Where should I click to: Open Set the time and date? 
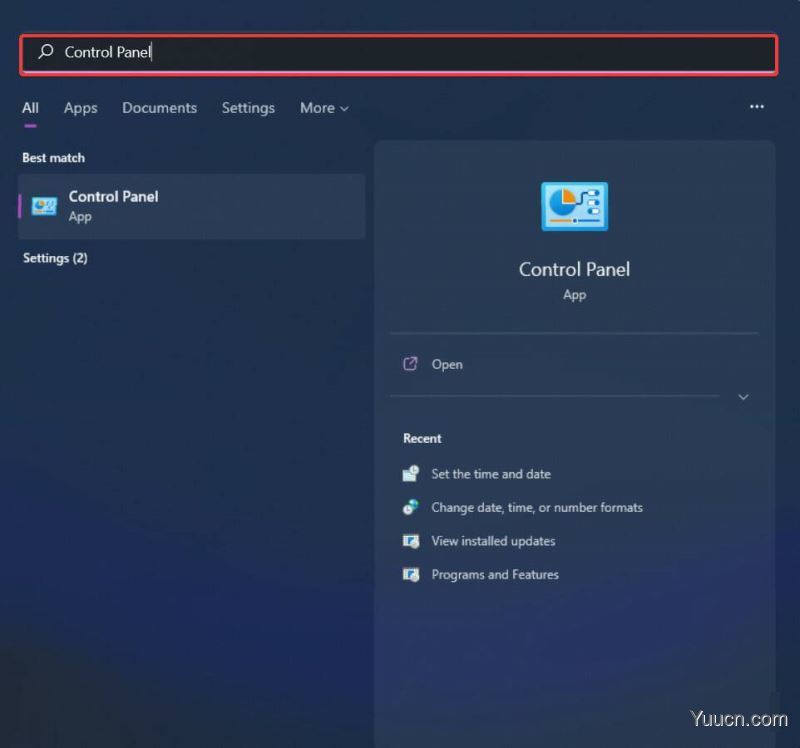pyautogui.click(x=491, y=474)
